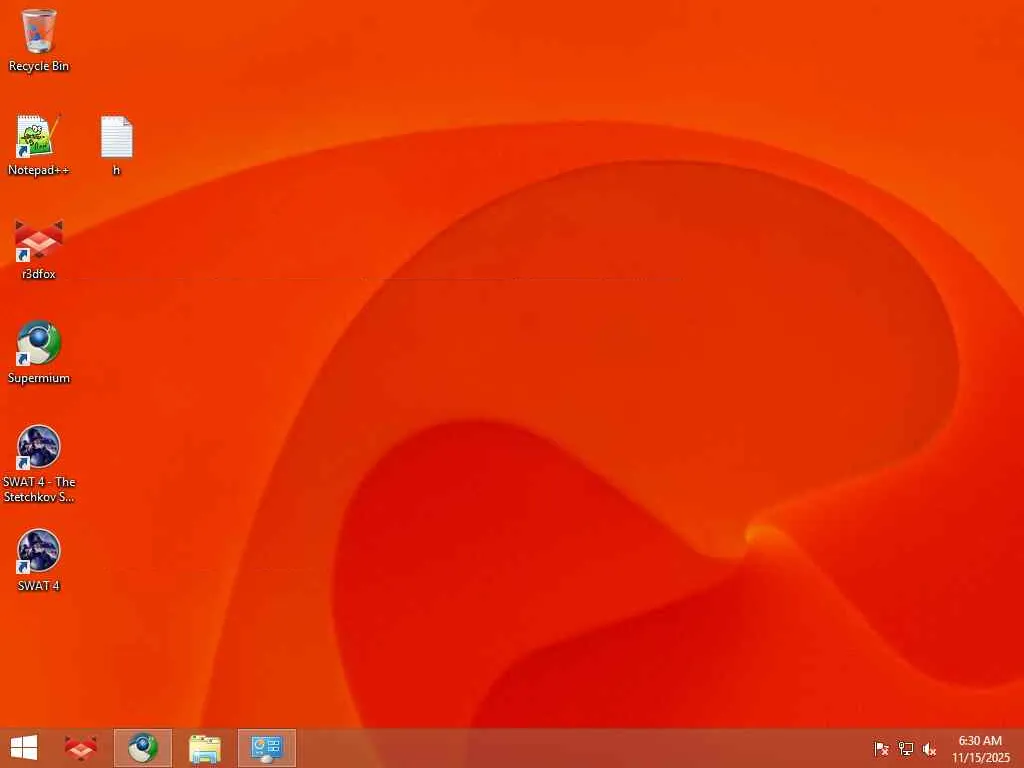This screenshot has height=768, width=1024.
Task: Open the network status tray icon
Action: tap(905, 749)
